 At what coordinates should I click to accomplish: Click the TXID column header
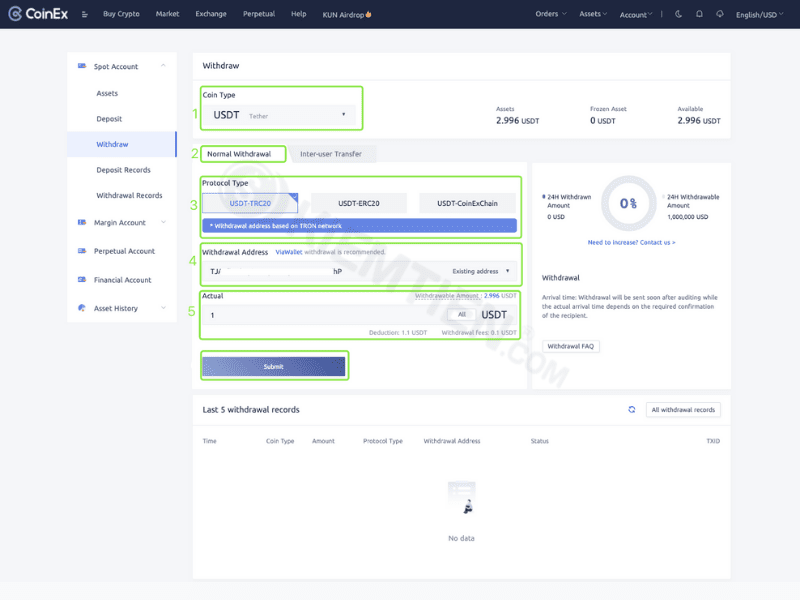(713, 441)
